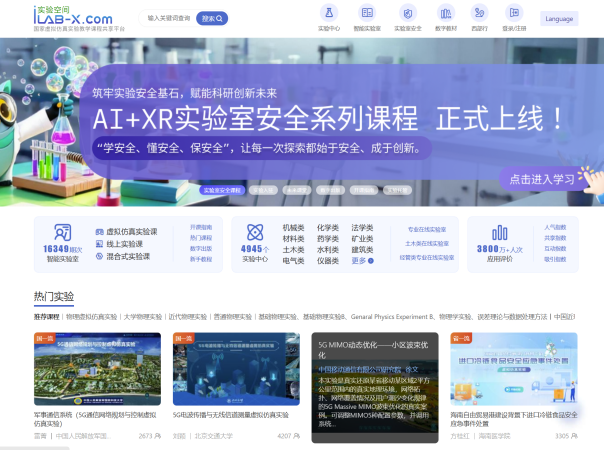Viewport: 604px width, 450px height.
Task: Open the 虚拟仿真实验课 link
Action: click(132, 232)
